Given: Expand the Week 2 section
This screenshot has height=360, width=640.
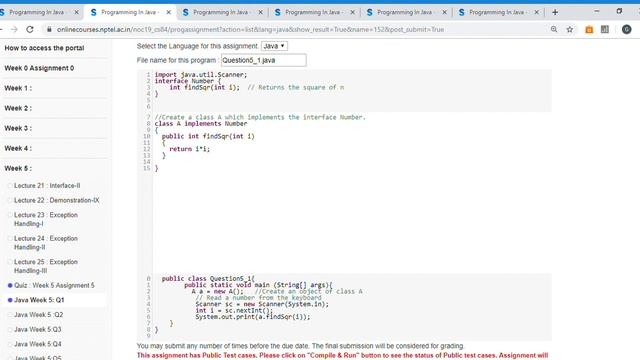Looking at the screenshot, I should coord(18,108).
